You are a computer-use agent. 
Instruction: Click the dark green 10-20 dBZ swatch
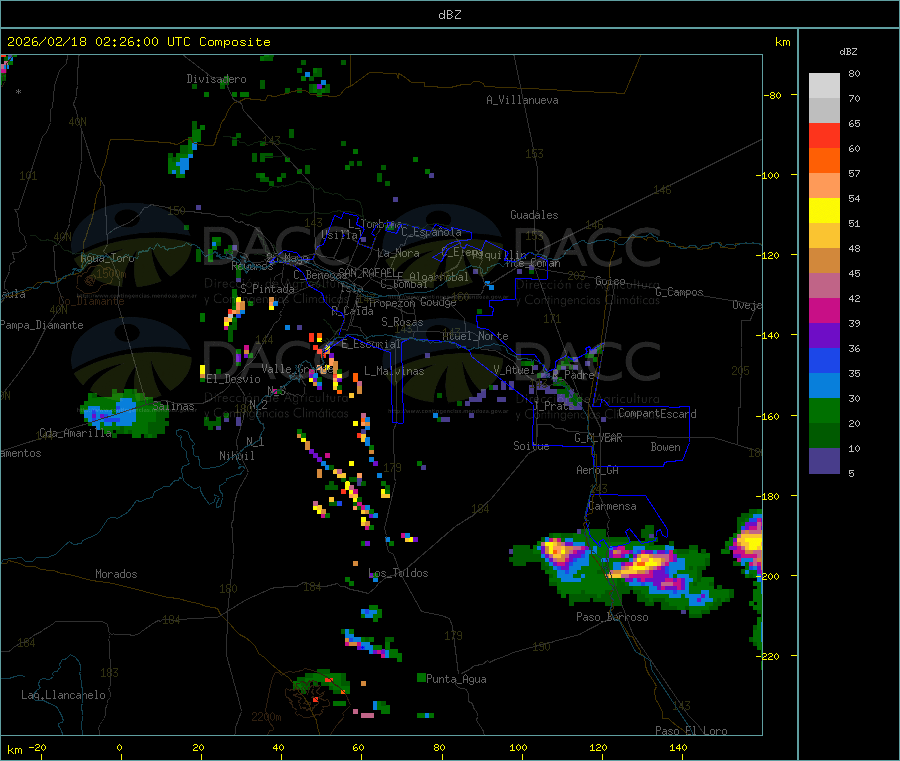pos(824,436)
